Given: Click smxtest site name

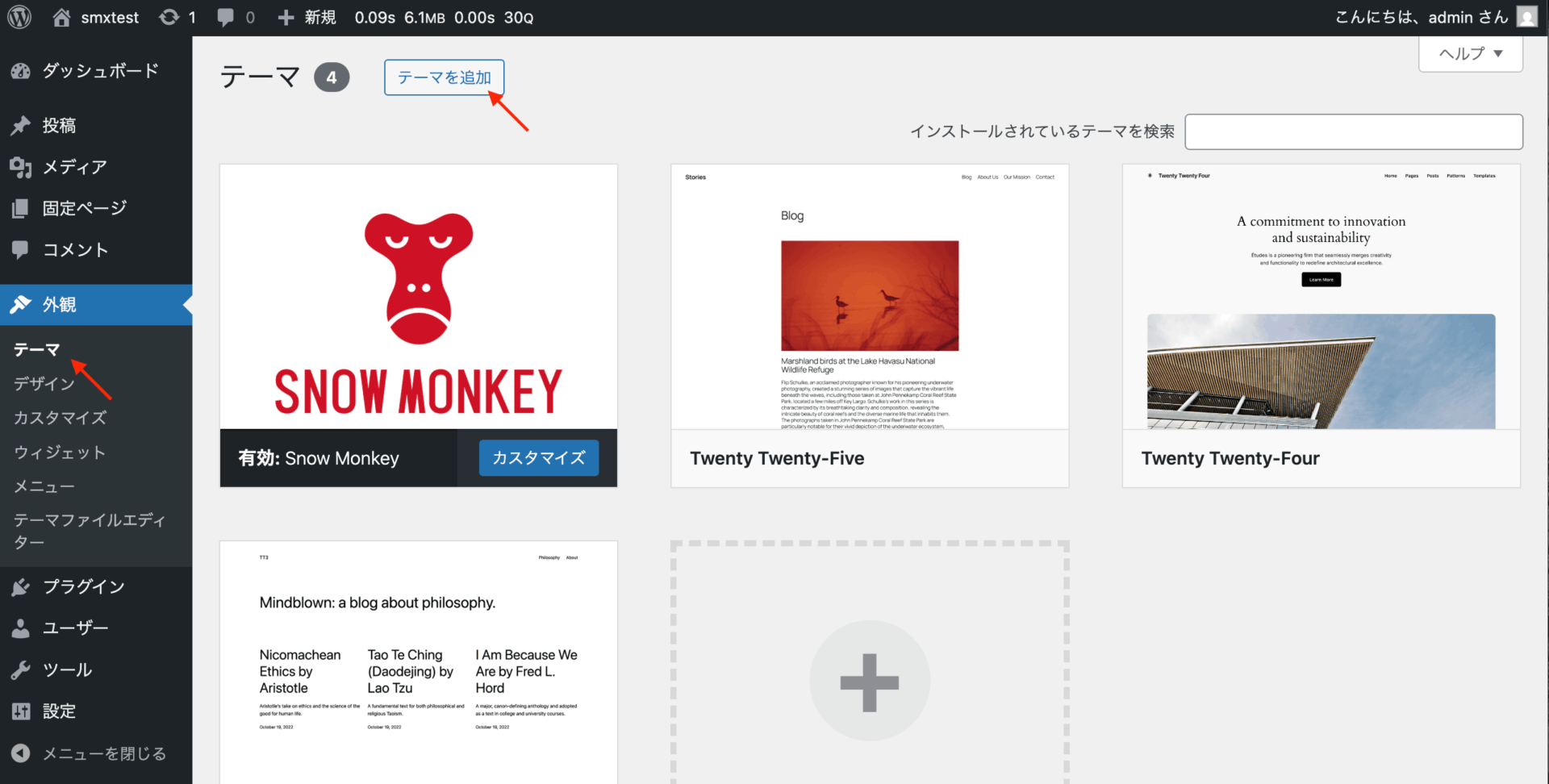Looking at the screenshot, I should tap(110, 17).
